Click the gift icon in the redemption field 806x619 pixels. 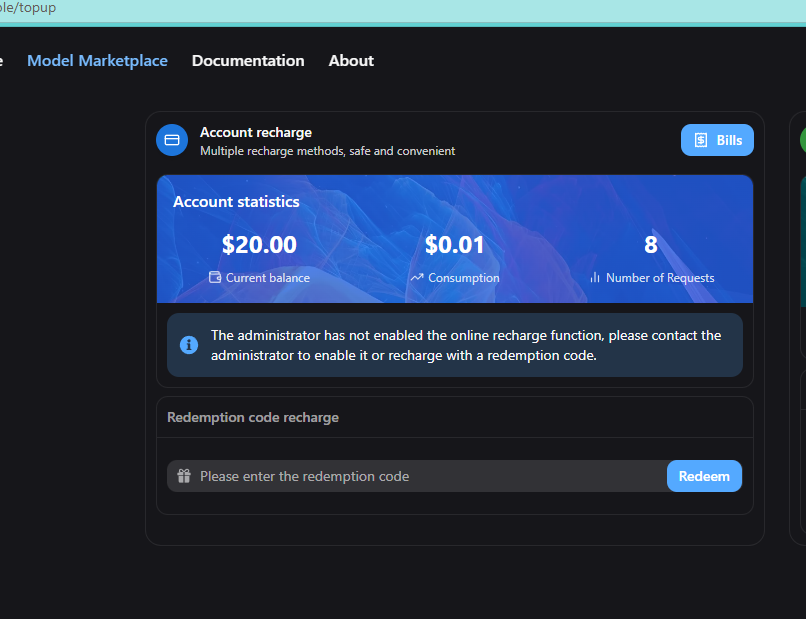click(184, 476)
